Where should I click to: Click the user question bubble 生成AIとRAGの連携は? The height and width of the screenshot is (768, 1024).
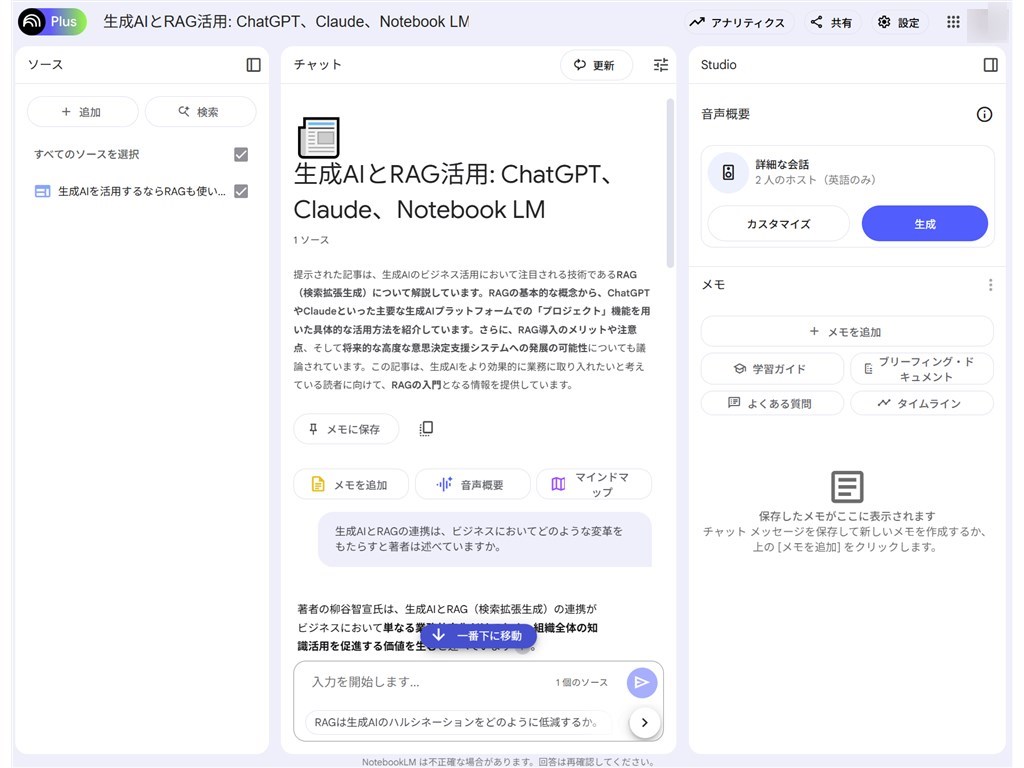tap(485, 539)
